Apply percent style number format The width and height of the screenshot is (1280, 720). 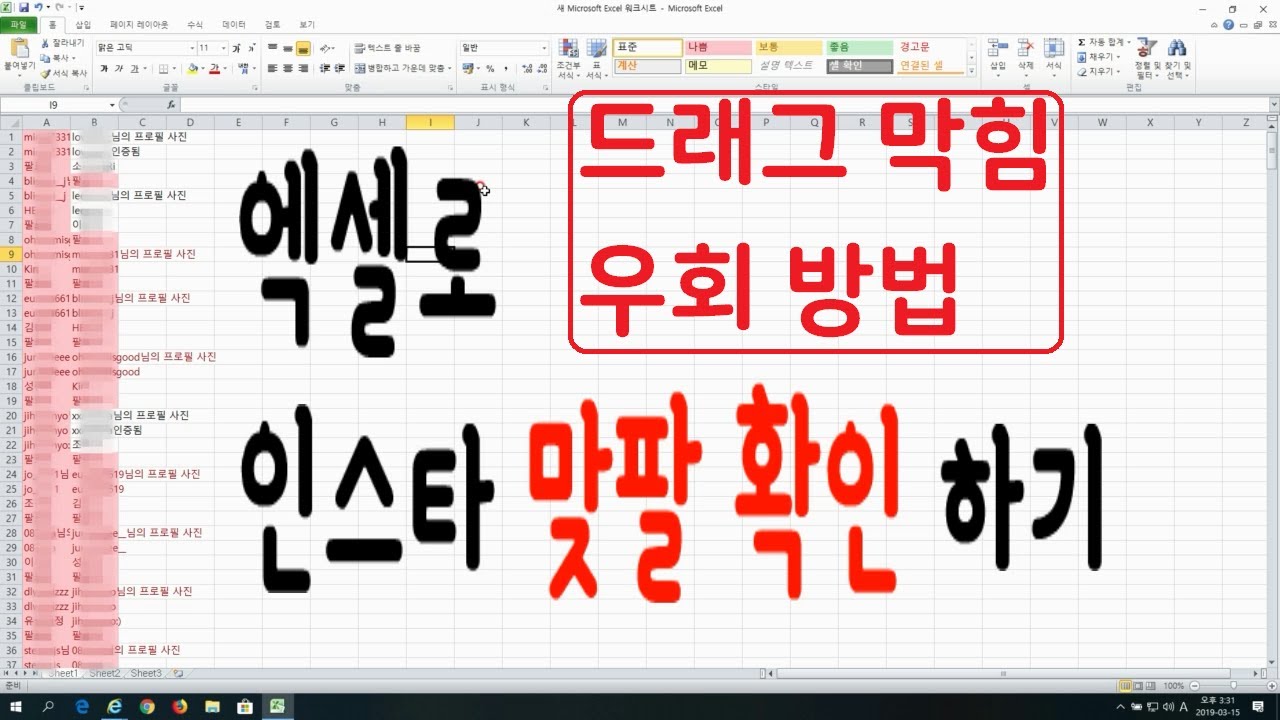coord(490,69)
